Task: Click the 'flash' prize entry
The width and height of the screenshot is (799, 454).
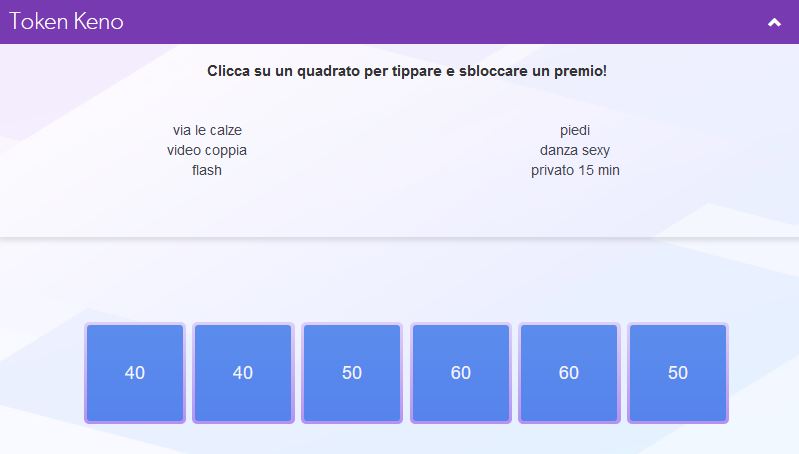Action: (207, 170)
